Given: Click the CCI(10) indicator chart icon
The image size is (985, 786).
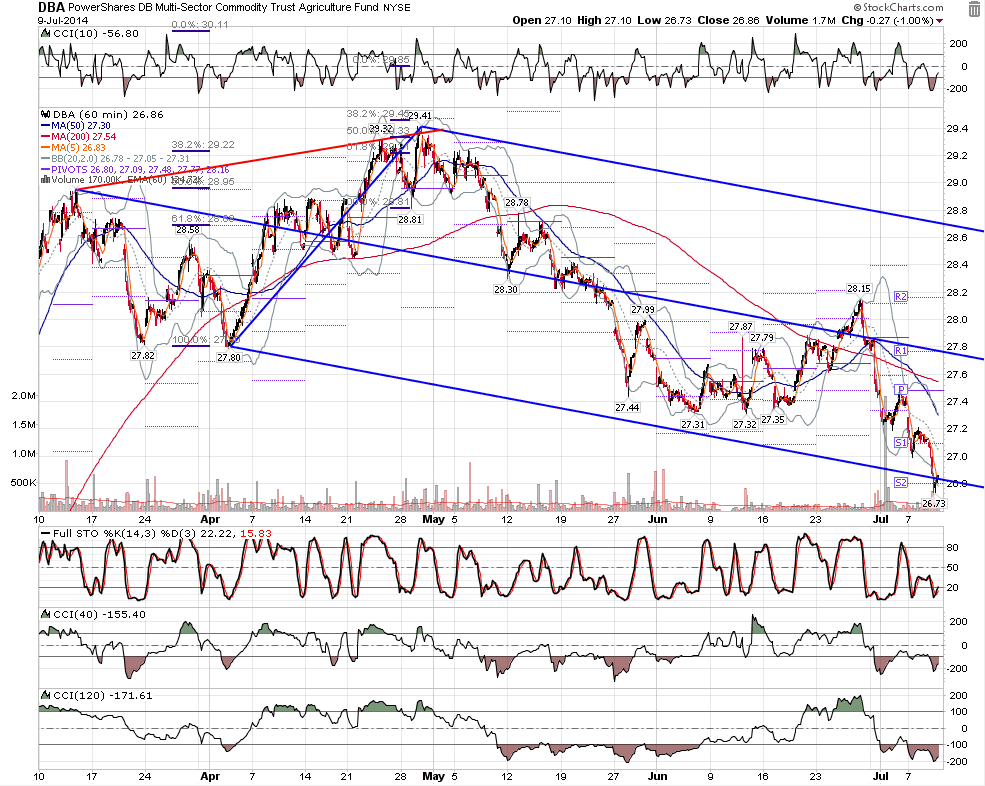Looking at the screenshot, I should pyautogui.click(x=45, y=34).
